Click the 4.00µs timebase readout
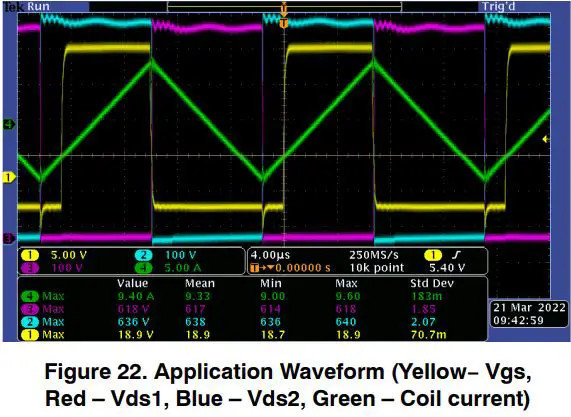This screenshot has width=571, height=417. (270, 255)
